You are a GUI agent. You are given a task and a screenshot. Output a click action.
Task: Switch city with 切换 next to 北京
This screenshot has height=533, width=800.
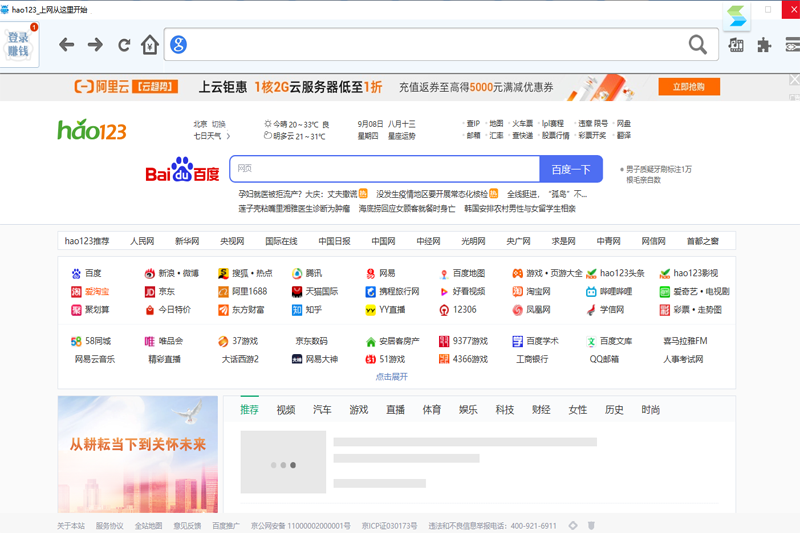218,124
